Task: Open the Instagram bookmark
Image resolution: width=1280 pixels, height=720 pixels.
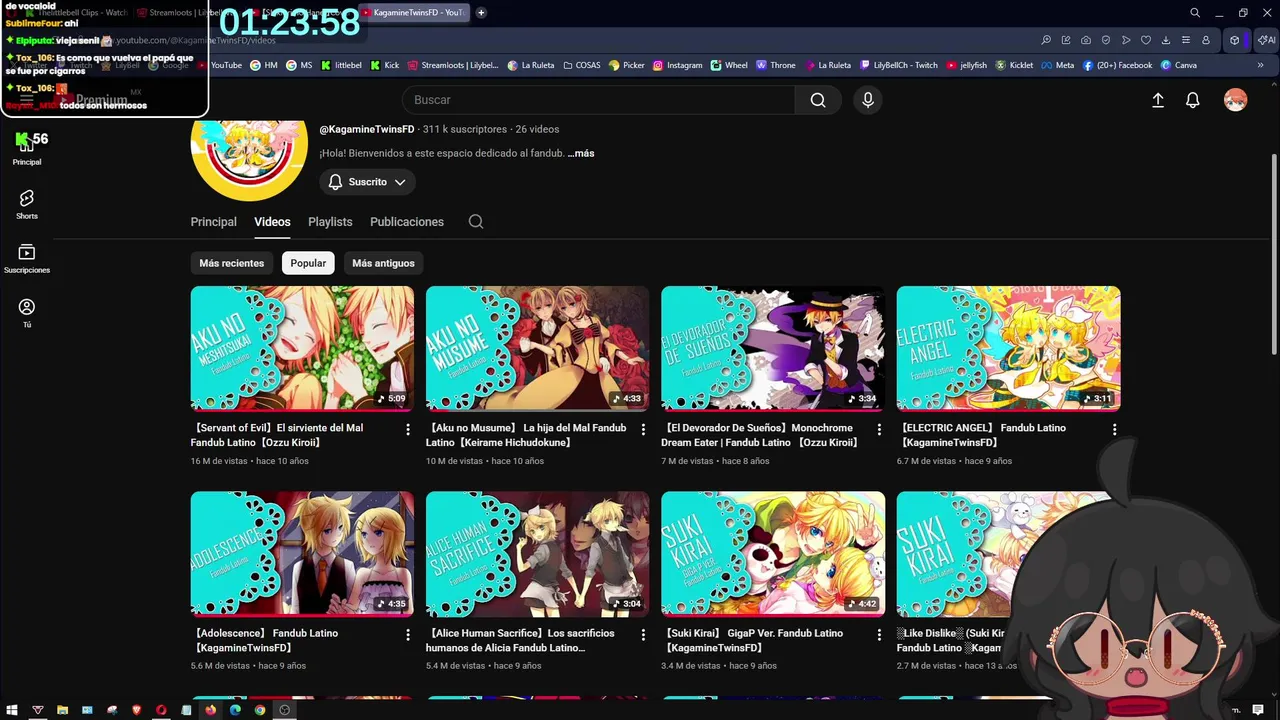Action: [677, 65]
